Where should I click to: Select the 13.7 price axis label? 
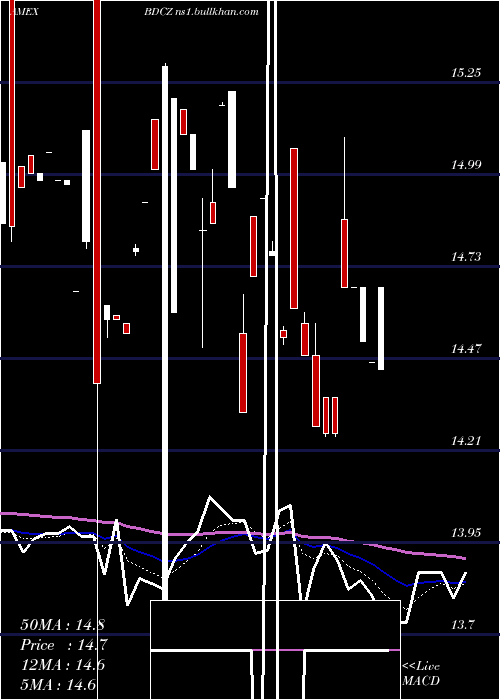click(462, 625)
